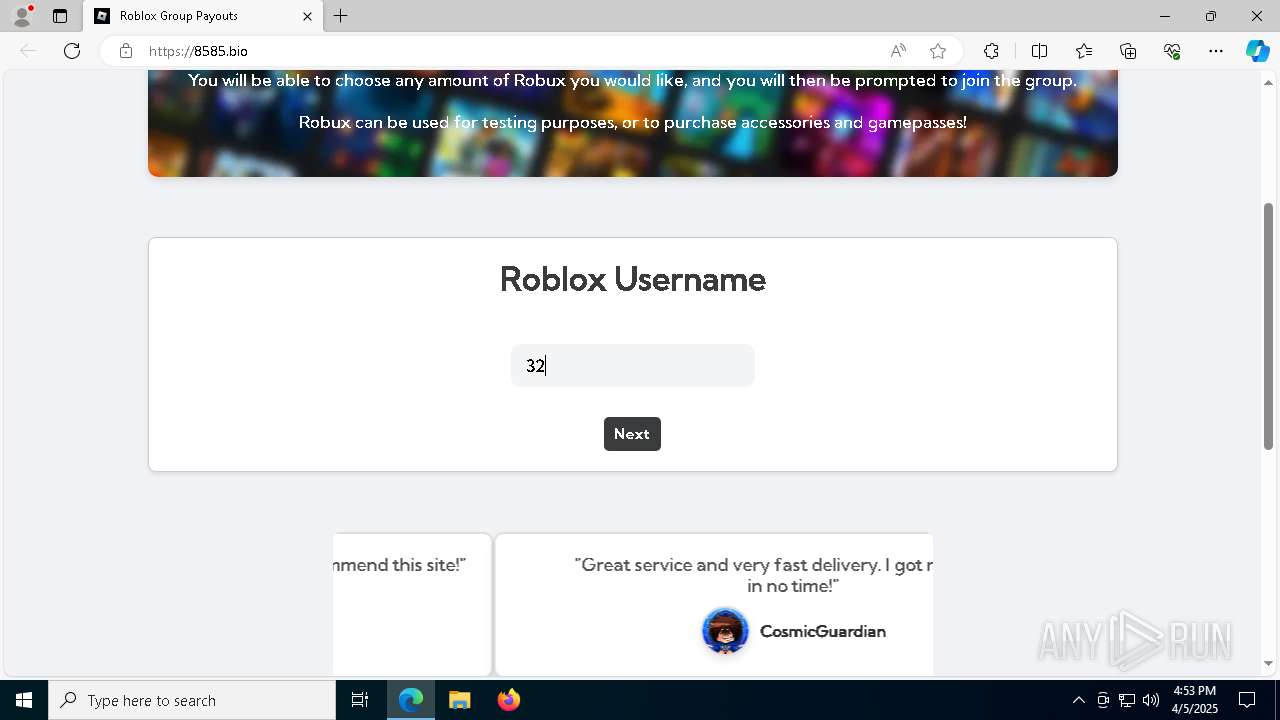Open a new tab with plus button
The image size is (1280, 720).
(341, 16)
